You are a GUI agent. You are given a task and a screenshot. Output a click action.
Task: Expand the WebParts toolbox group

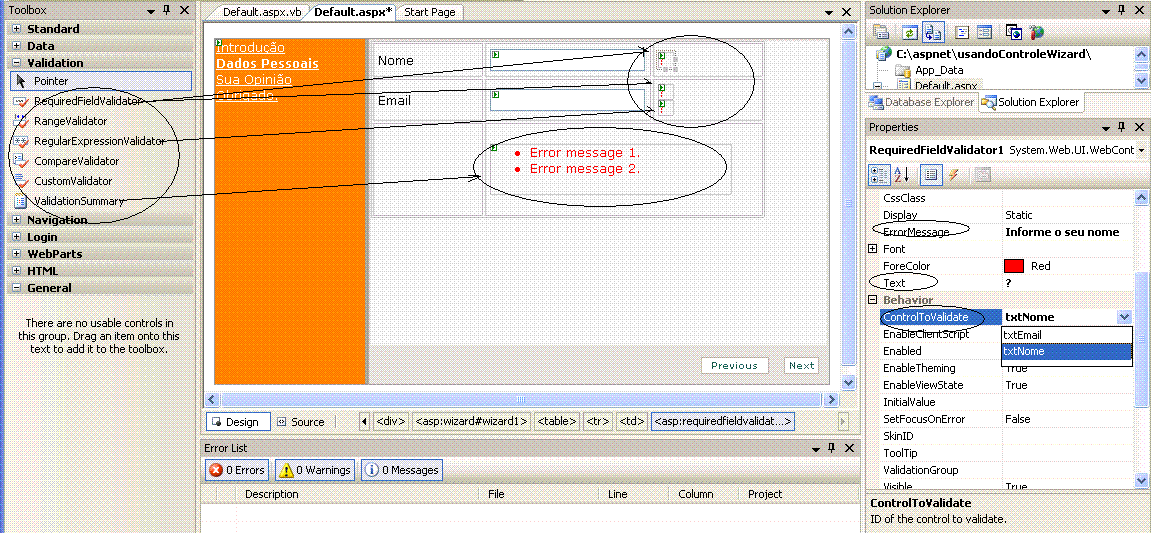point(16,254)
